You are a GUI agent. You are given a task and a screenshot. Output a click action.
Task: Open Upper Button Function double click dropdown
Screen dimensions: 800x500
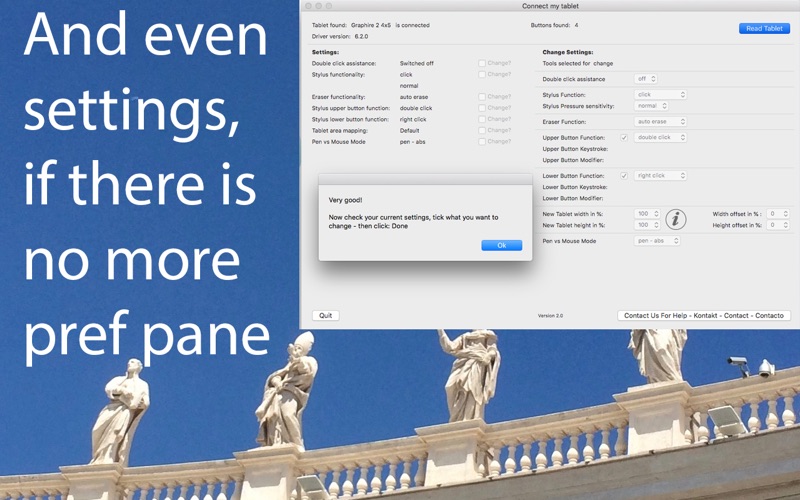[660, 137]
